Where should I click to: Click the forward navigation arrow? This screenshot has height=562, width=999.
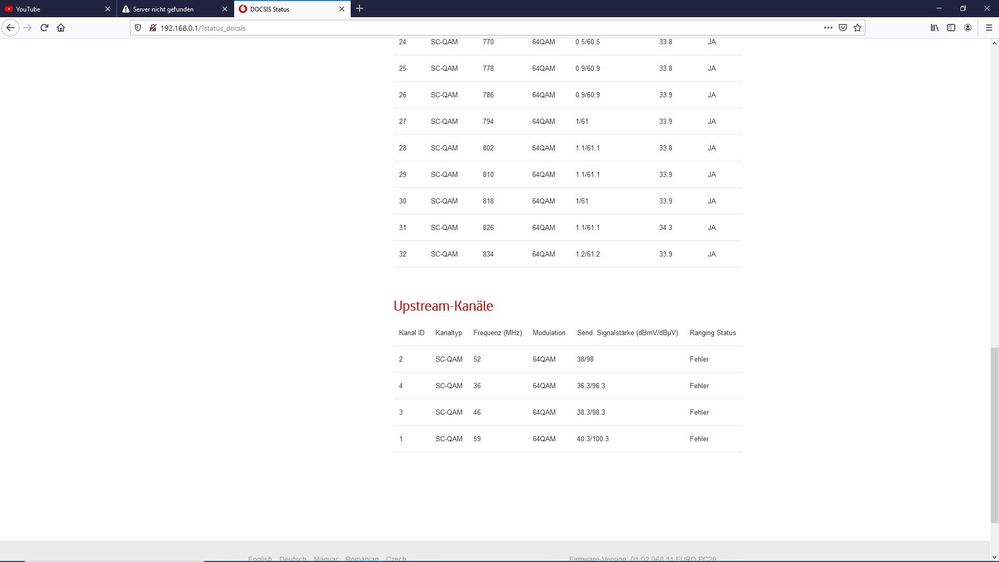(x=27, y=28)
